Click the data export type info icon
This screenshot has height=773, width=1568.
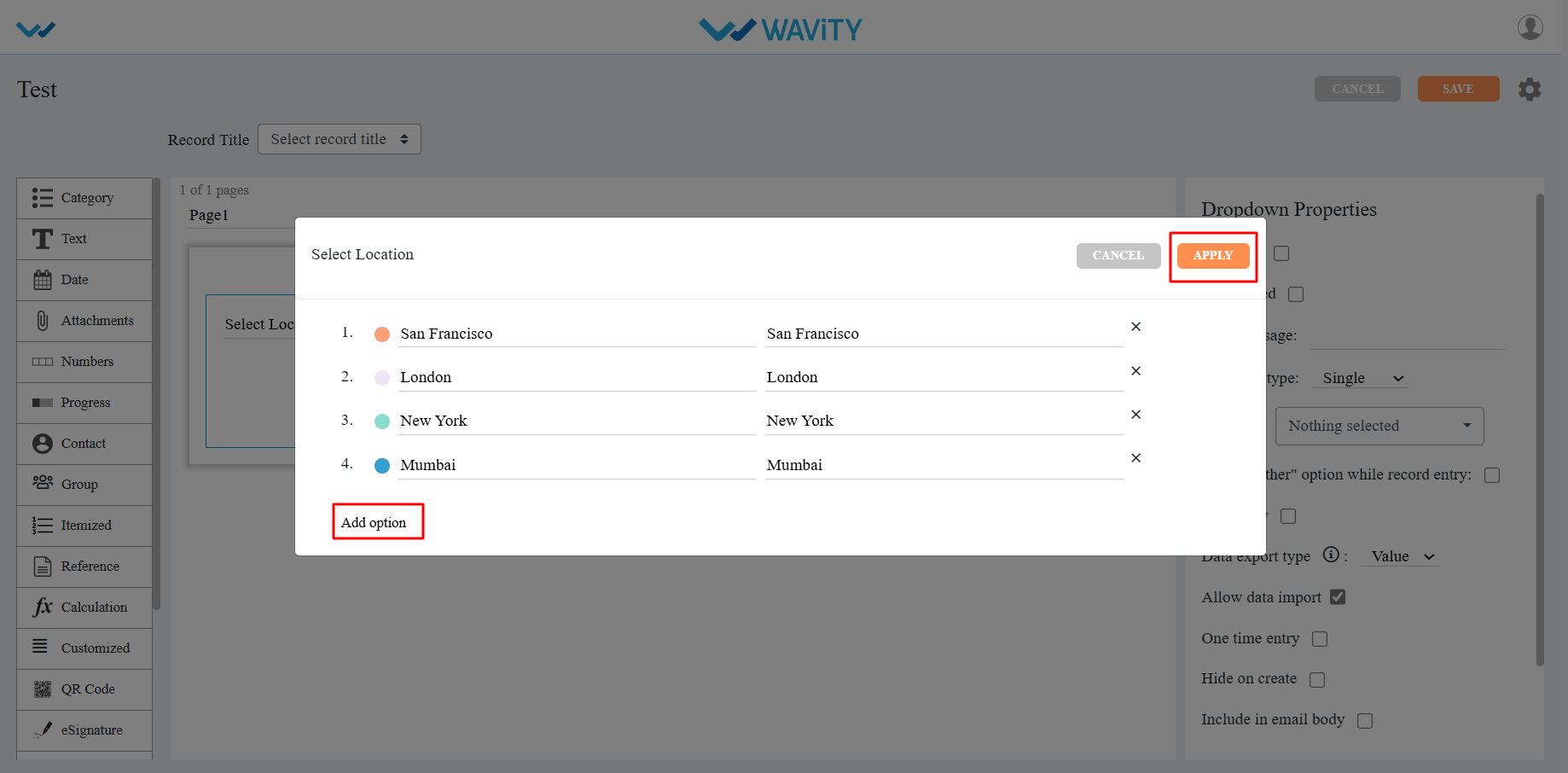1331,555
